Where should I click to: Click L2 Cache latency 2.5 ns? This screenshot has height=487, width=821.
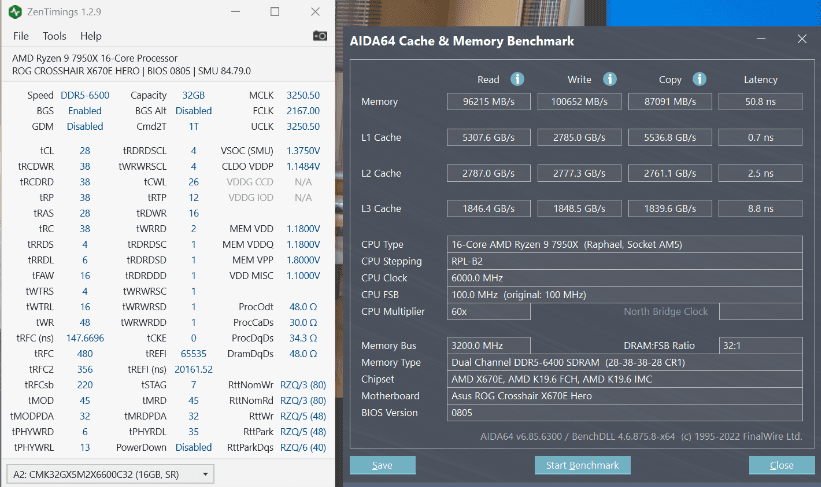coord(760,173)
